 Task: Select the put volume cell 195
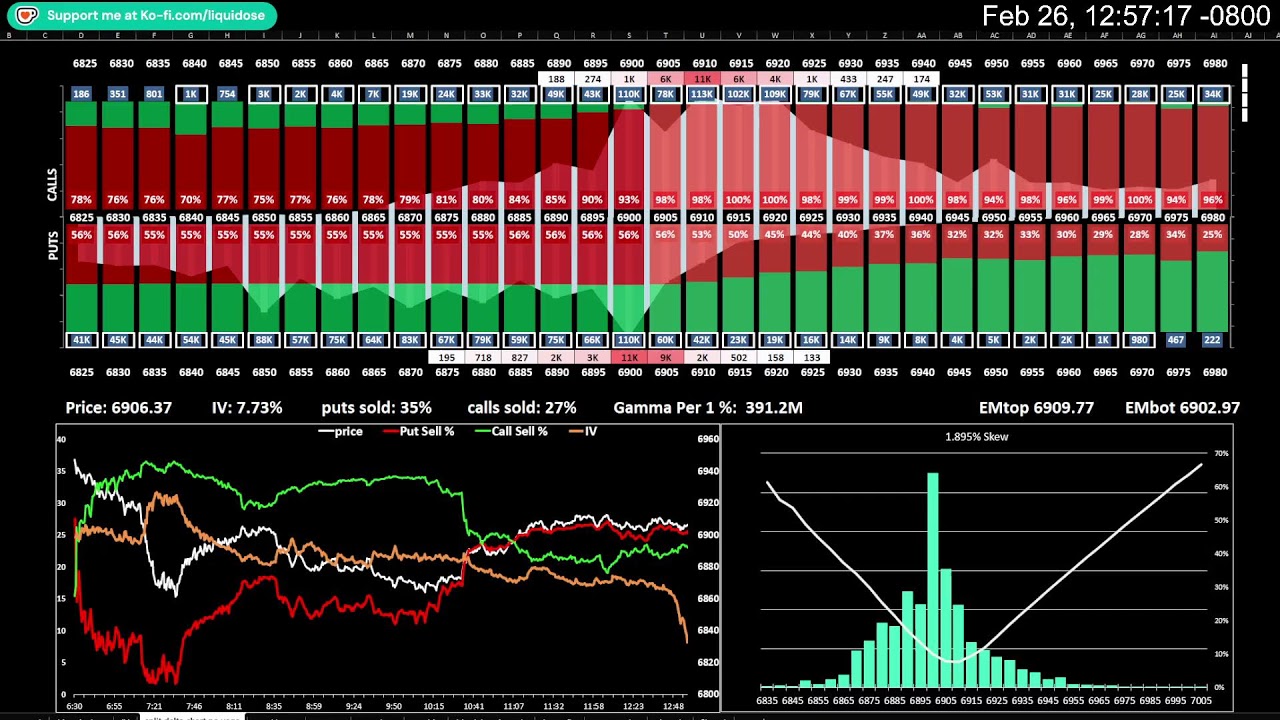447,357
